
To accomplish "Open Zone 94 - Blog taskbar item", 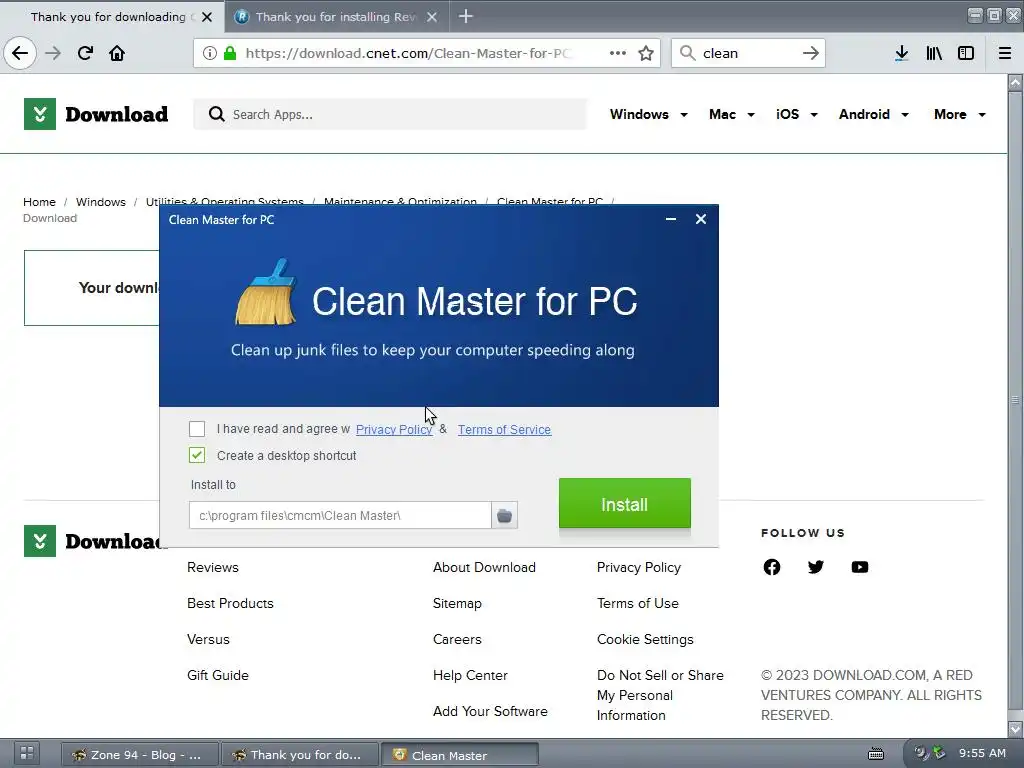I will click(139, 755).
